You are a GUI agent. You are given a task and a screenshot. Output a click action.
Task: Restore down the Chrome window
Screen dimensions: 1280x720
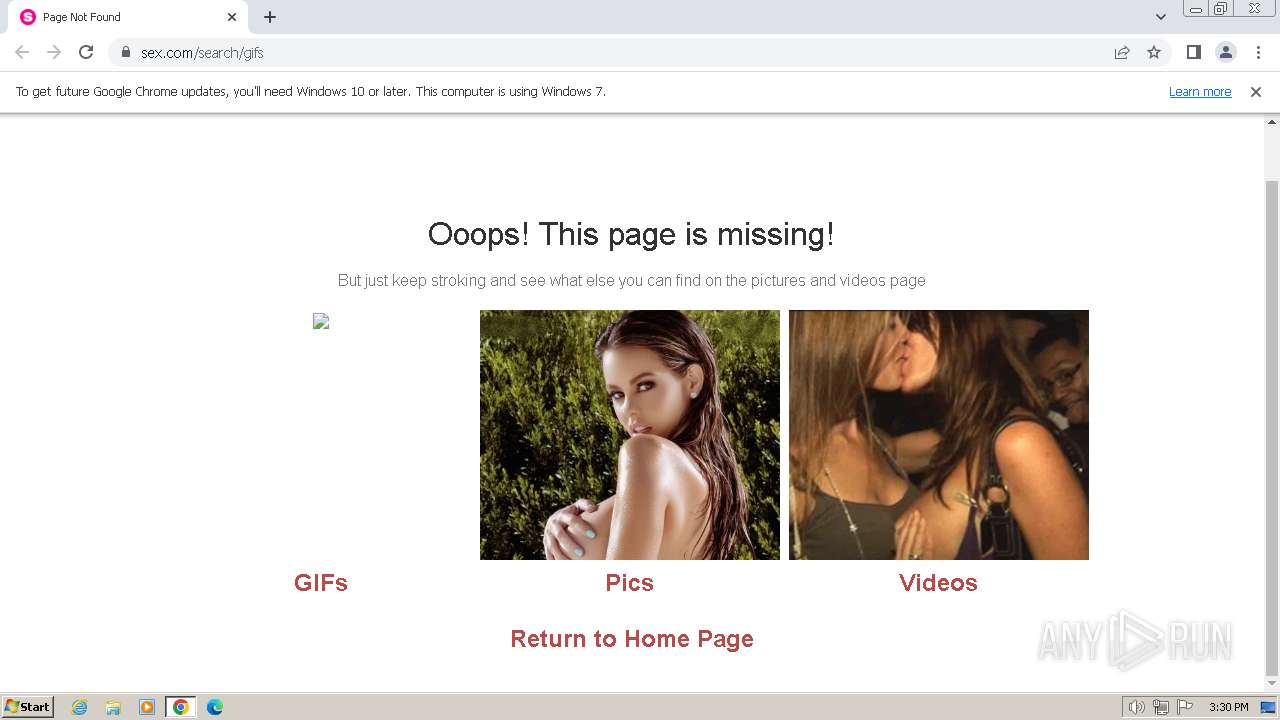pos(1221,9)
